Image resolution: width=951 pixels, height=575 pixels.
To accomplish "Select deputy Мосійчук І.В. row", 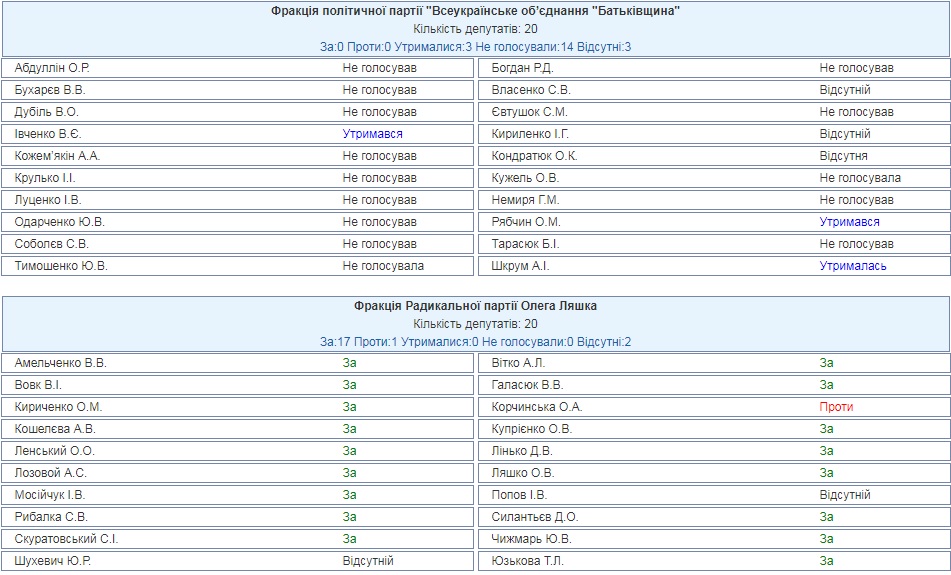I will click(x=238, y=495).
